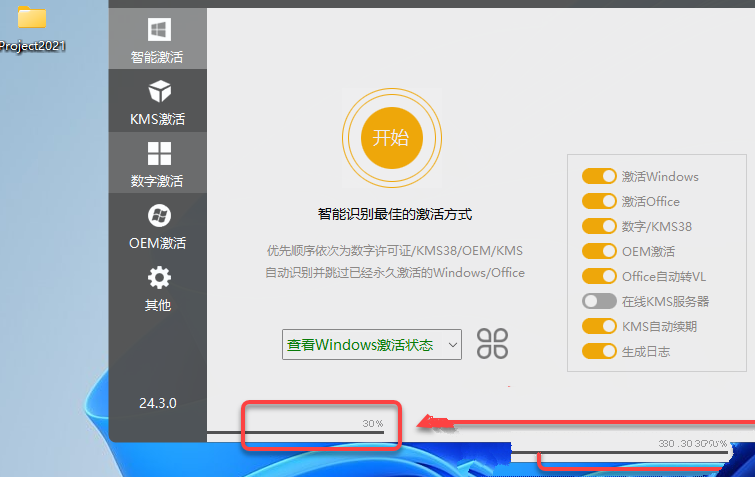This screenshot has height=477, width=755.
Task: Toggle the KMS自动续期 switch
Action: pyautogui.click(x=599, y=326)
